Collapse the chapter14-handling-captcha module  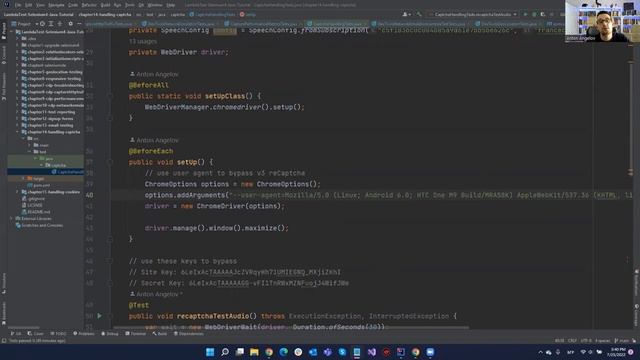[18, 132]
